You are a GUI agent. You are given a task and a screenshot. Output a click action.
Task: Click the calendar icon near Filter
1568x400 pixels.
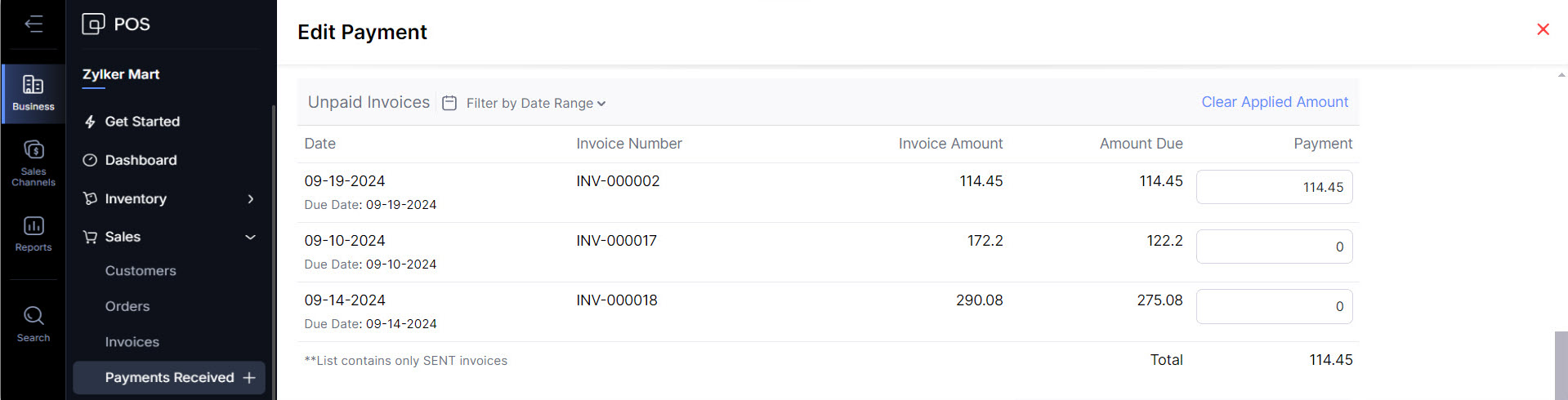(x=449, y=103)
